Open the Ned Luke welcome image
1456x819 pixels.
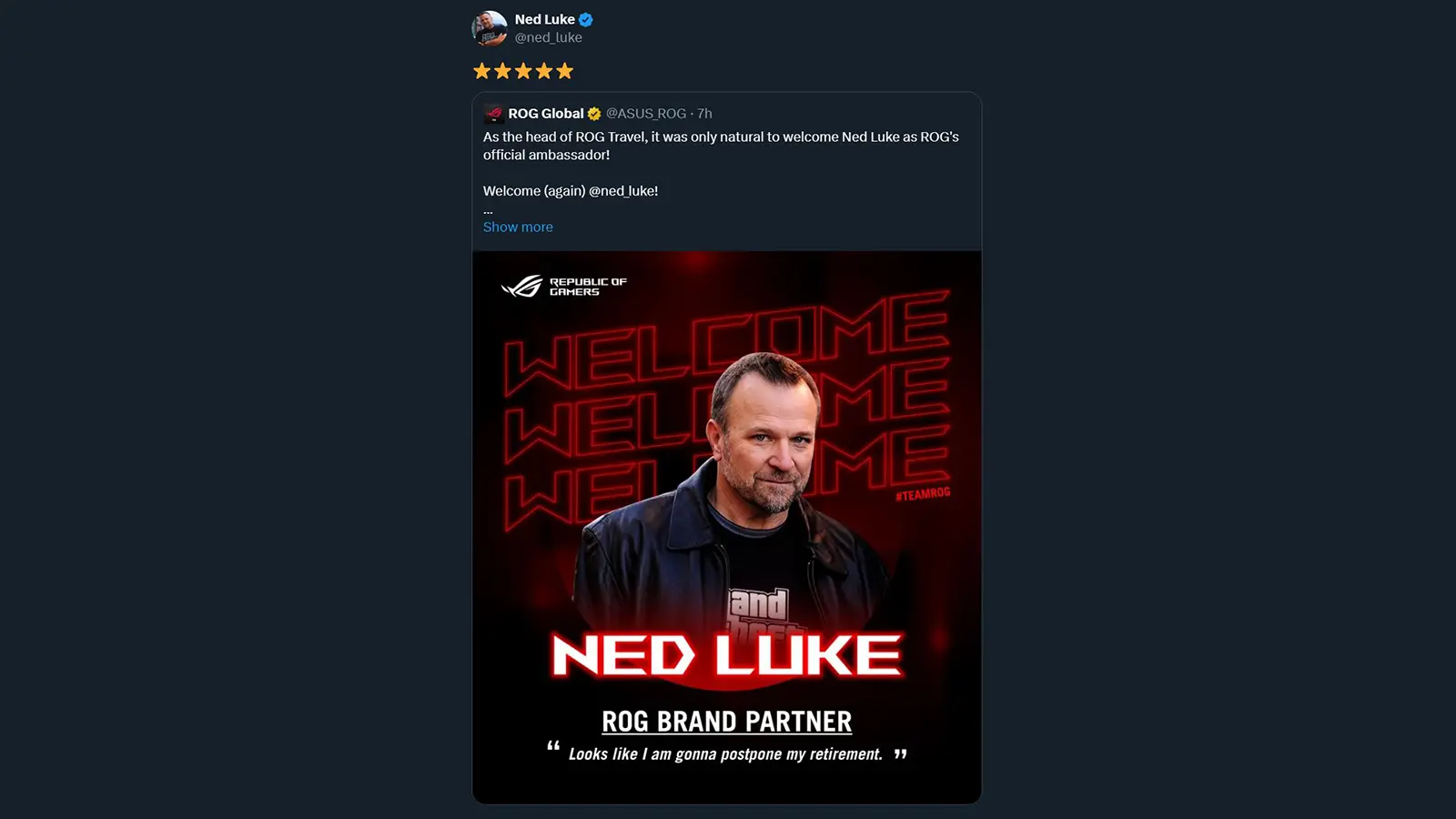[x=727, y=527]
